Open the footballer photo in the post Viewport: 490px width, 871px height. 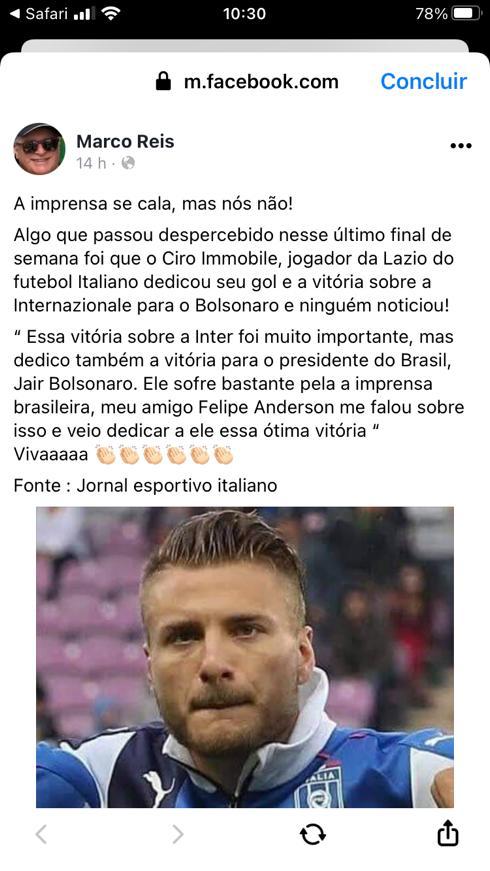[x=245, y=657]
